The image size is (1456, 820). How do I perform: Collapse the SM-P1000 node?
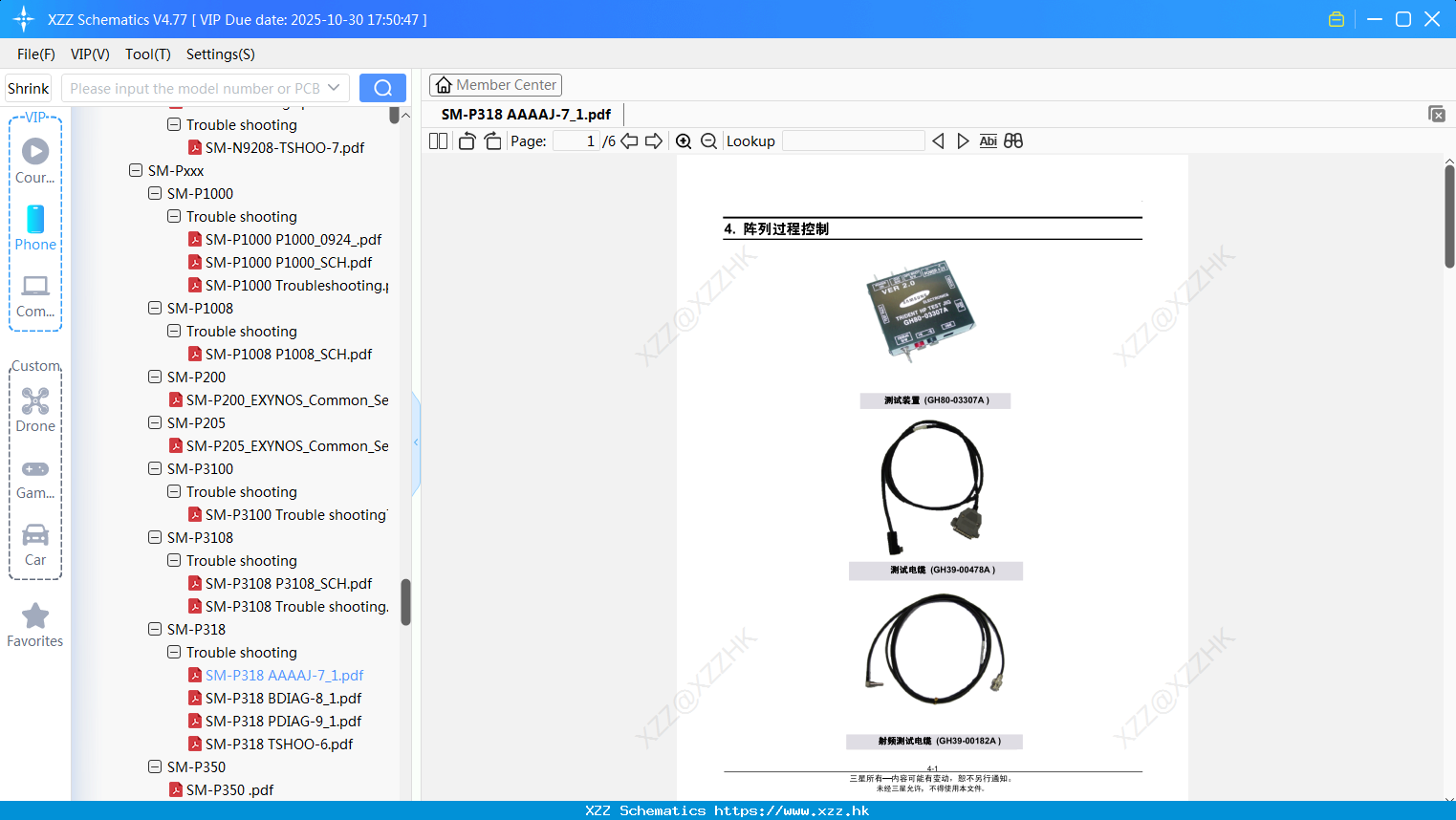155,193
